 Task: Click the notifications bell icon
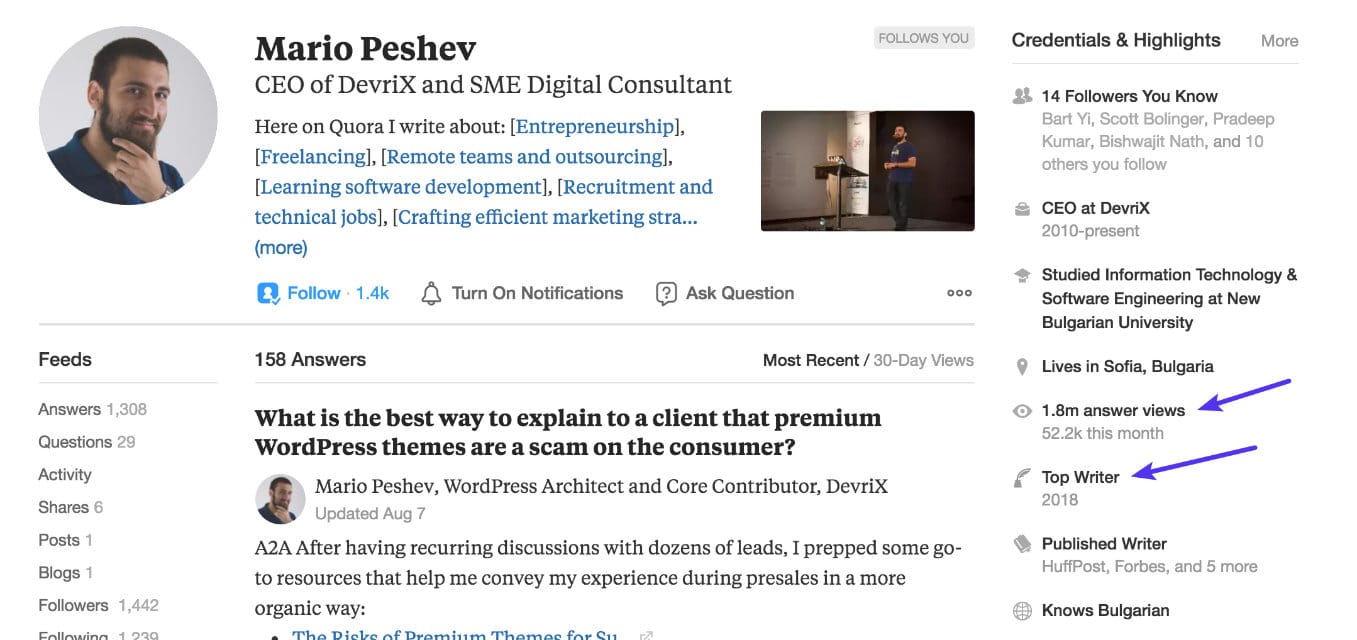432,292
